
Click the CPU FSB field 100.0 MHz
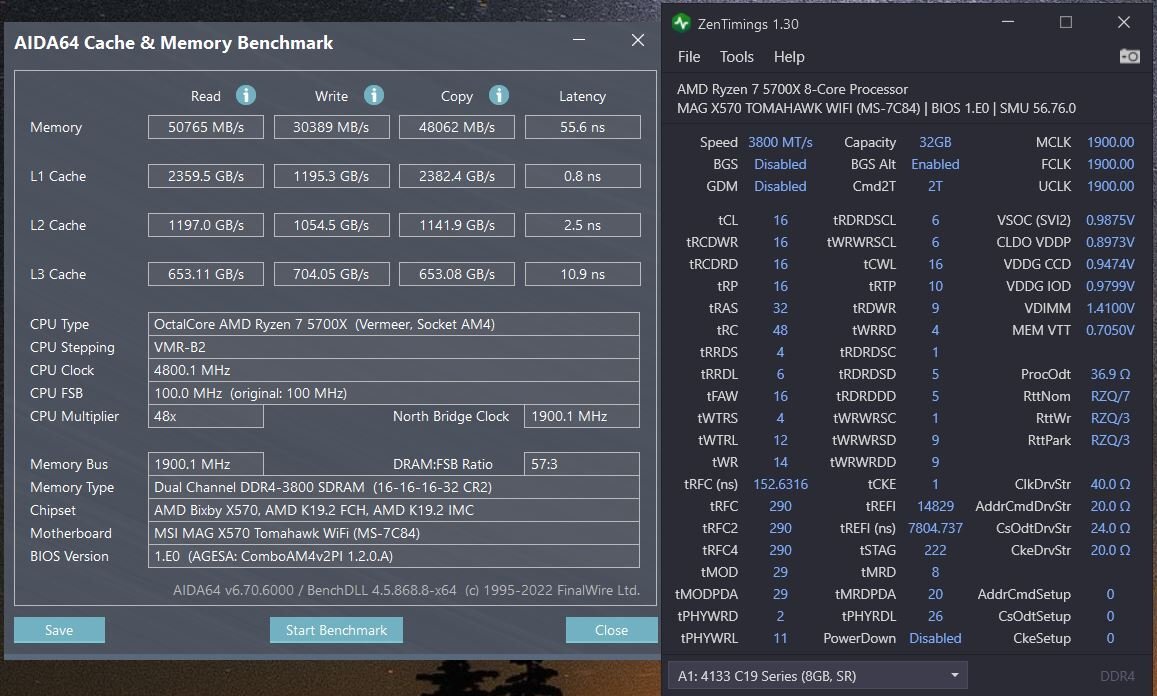(393, 393)
